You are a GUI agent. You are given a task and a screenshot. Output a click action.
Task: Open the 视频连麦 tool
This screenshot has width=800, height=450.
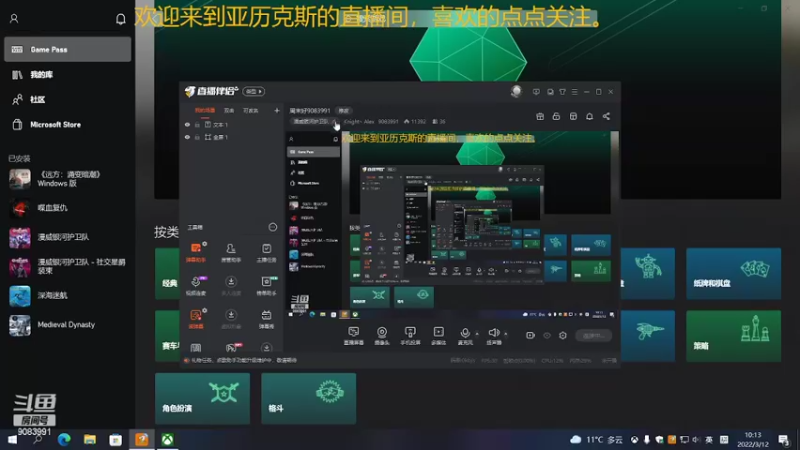(x=195, y=286)
